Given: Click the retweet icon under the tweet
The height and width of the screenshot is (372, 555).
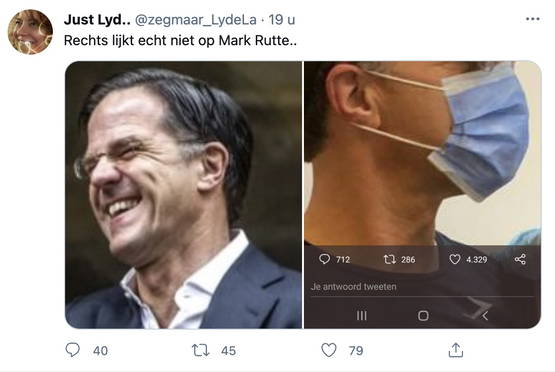Looking at the screenshot, I should (x=200, y=350).
